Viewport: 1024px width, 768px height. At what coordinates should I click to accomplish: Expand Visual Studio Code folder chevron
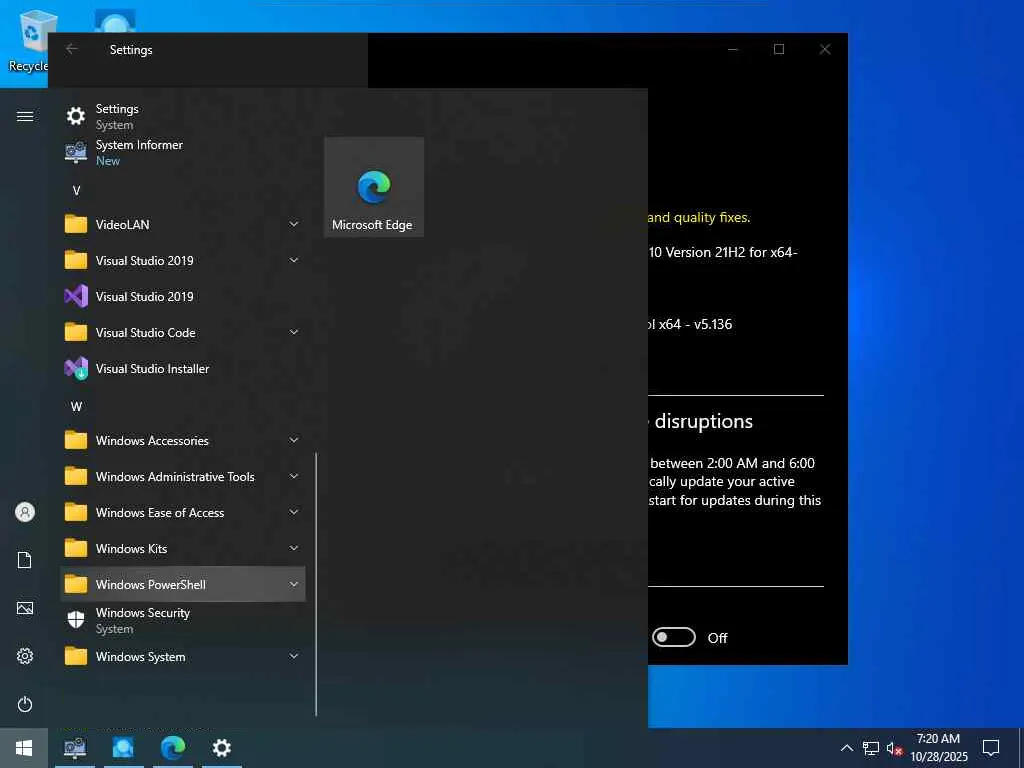click(x=294, y=332)
